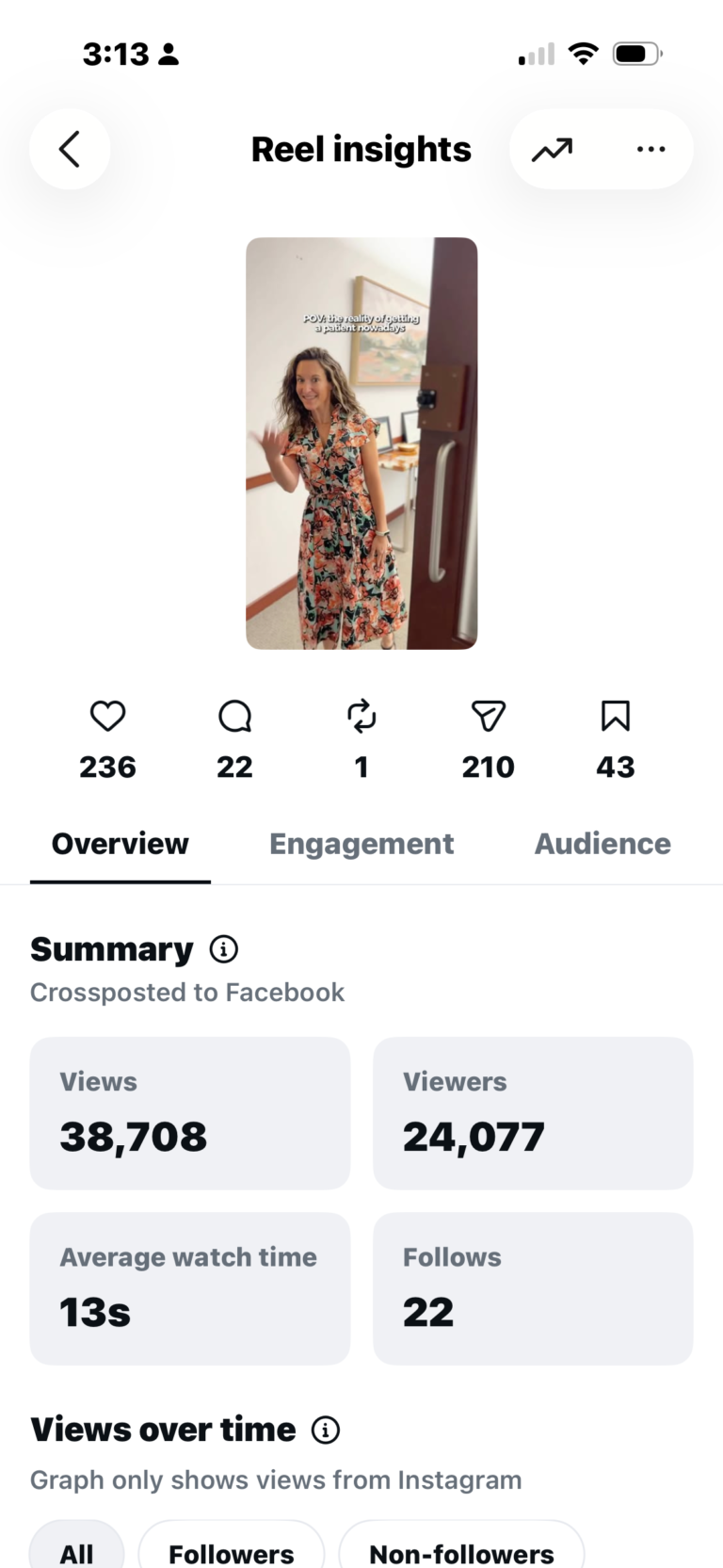Open the trending arrow boost icon

coord(552,150)
